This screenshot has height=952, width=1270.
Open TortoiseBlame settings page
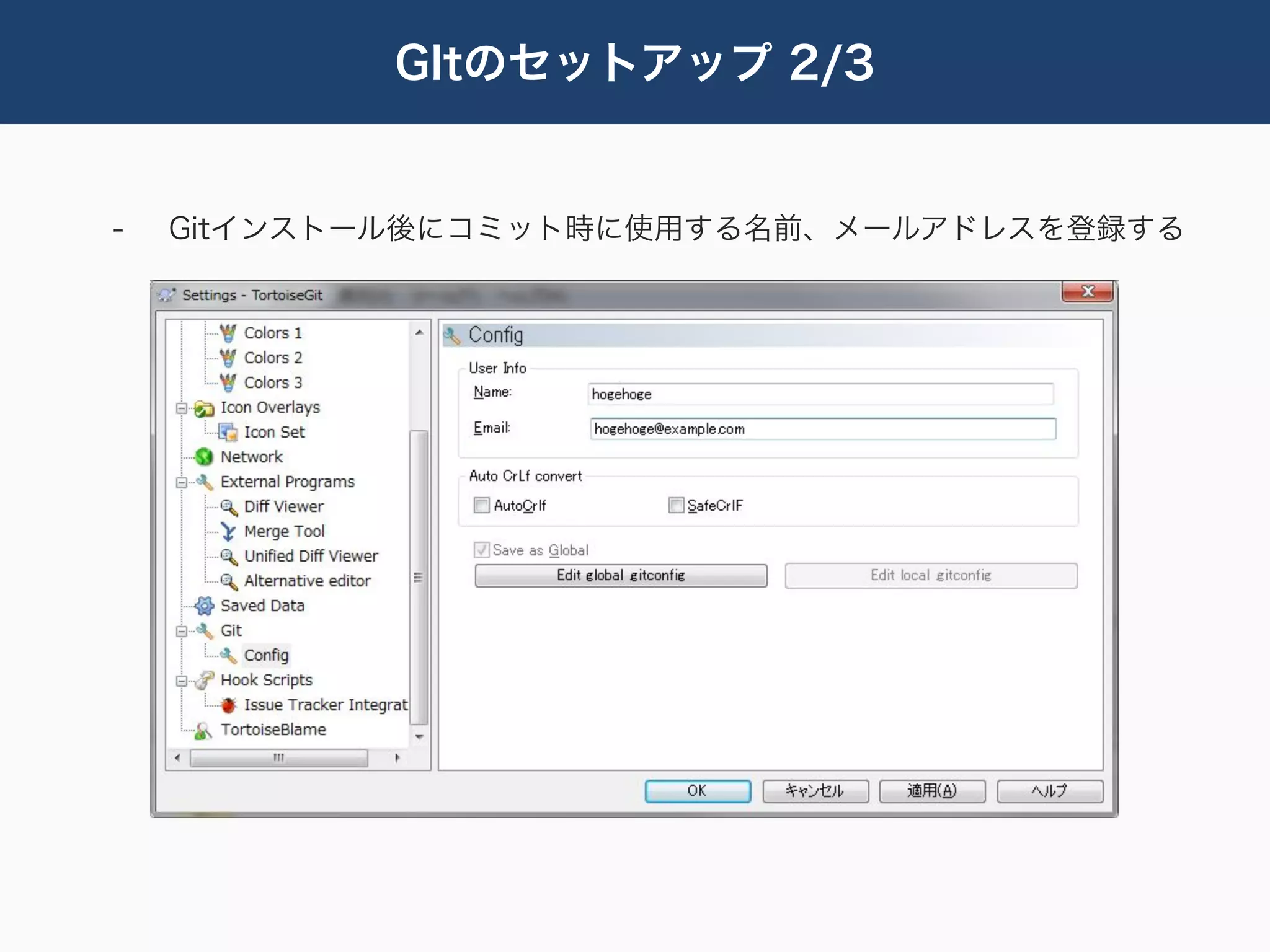[273, 729]
